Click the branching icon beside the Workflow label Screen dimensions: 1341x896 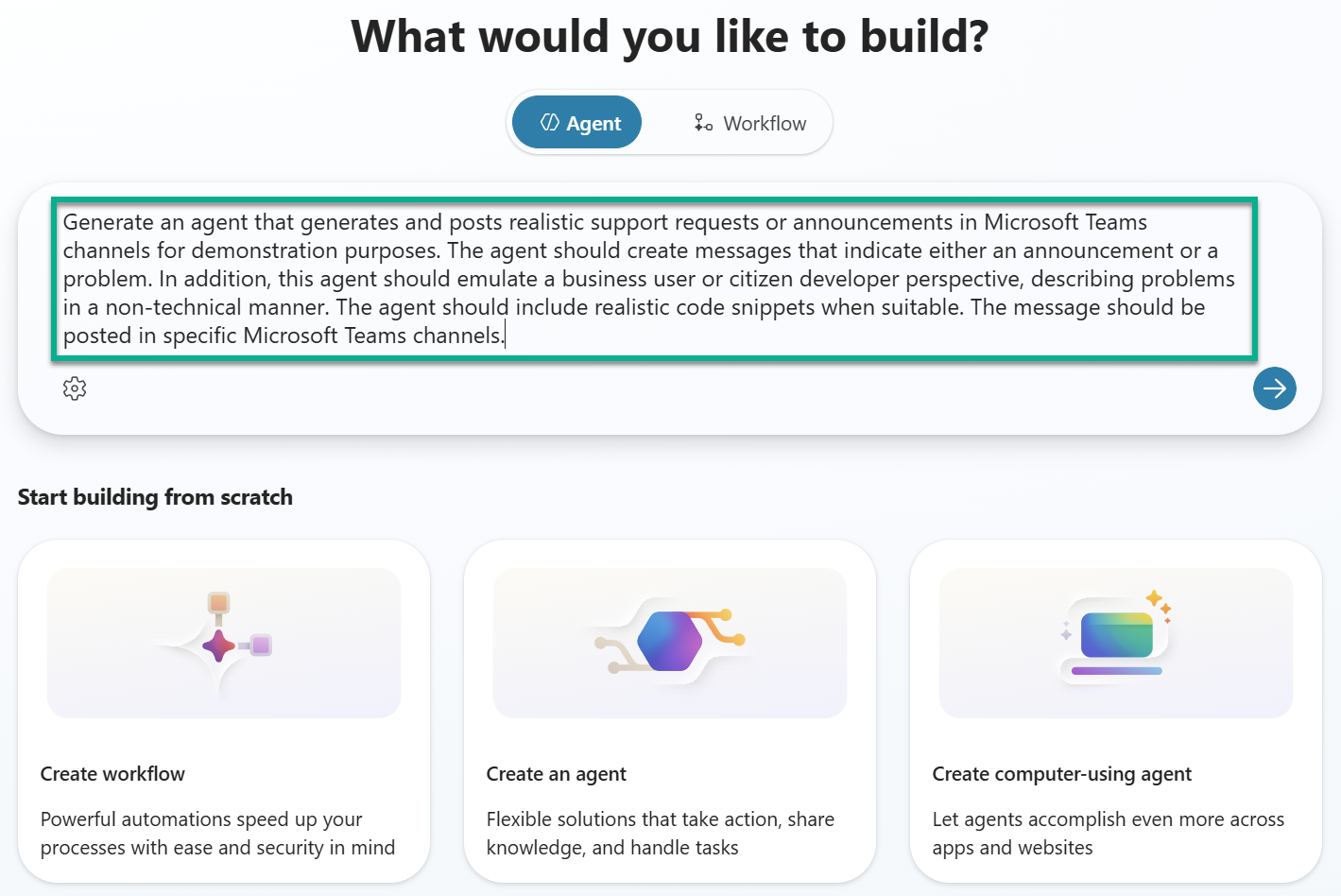[x=703, y=123]
